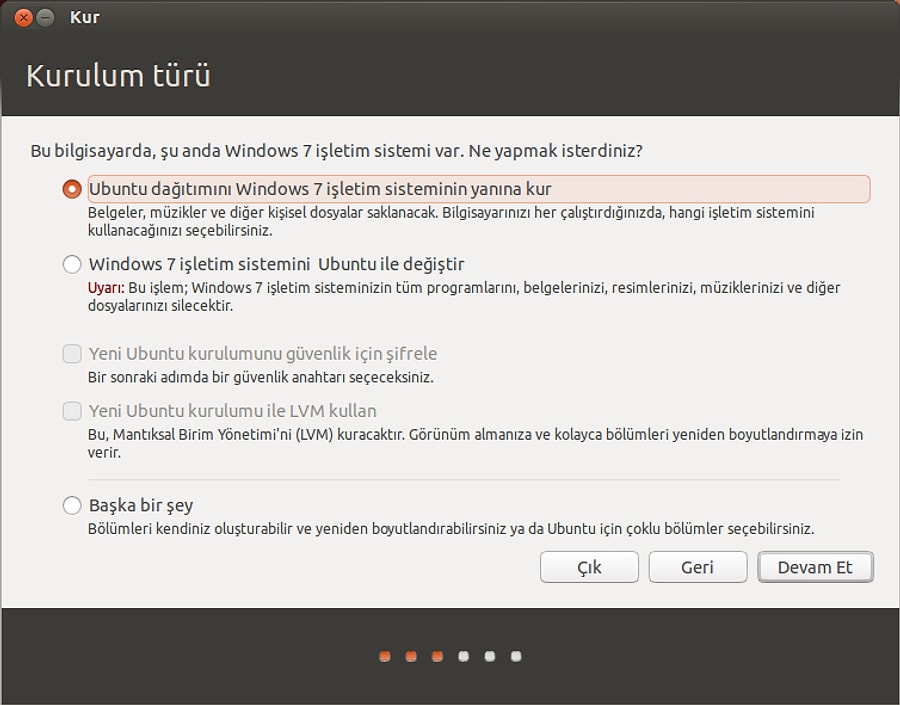The height and width of the screenshot is (705, 900).
Task: Click the second orange progress dot
Action: pyautogui.click(x=411, y=657)
